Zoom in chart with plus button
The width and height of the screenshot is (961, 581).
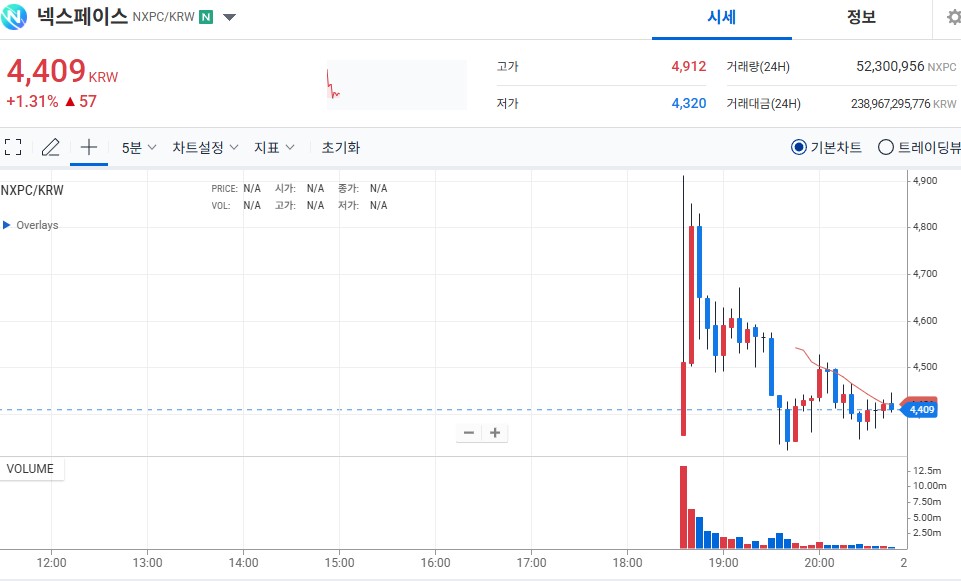[x=495, y=433]
